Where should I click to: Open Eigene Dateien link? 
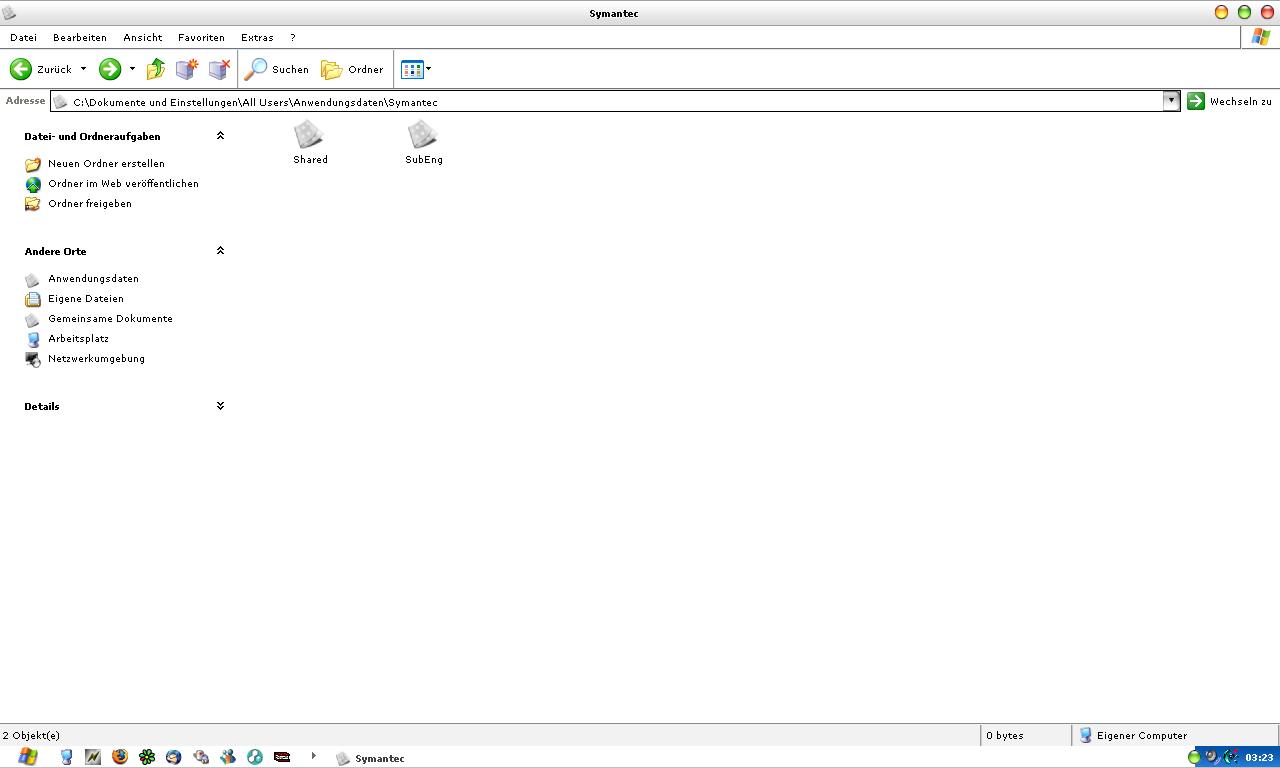point(86,298)
